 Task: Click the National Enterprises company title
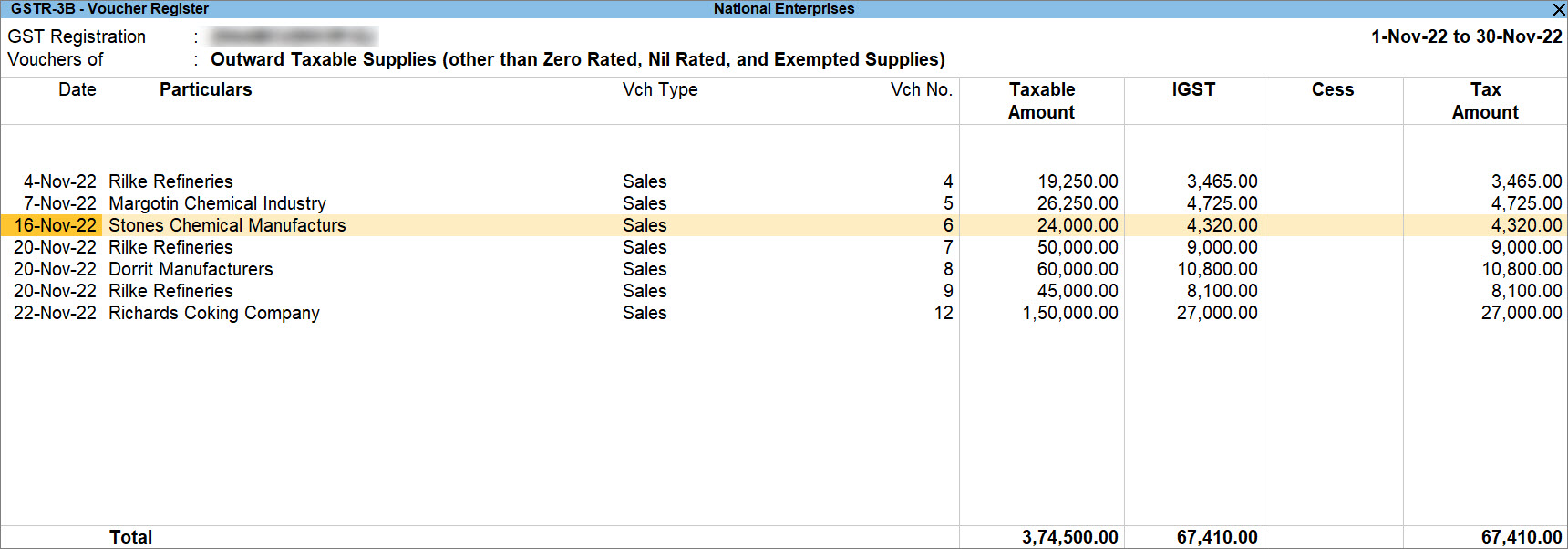784,9
